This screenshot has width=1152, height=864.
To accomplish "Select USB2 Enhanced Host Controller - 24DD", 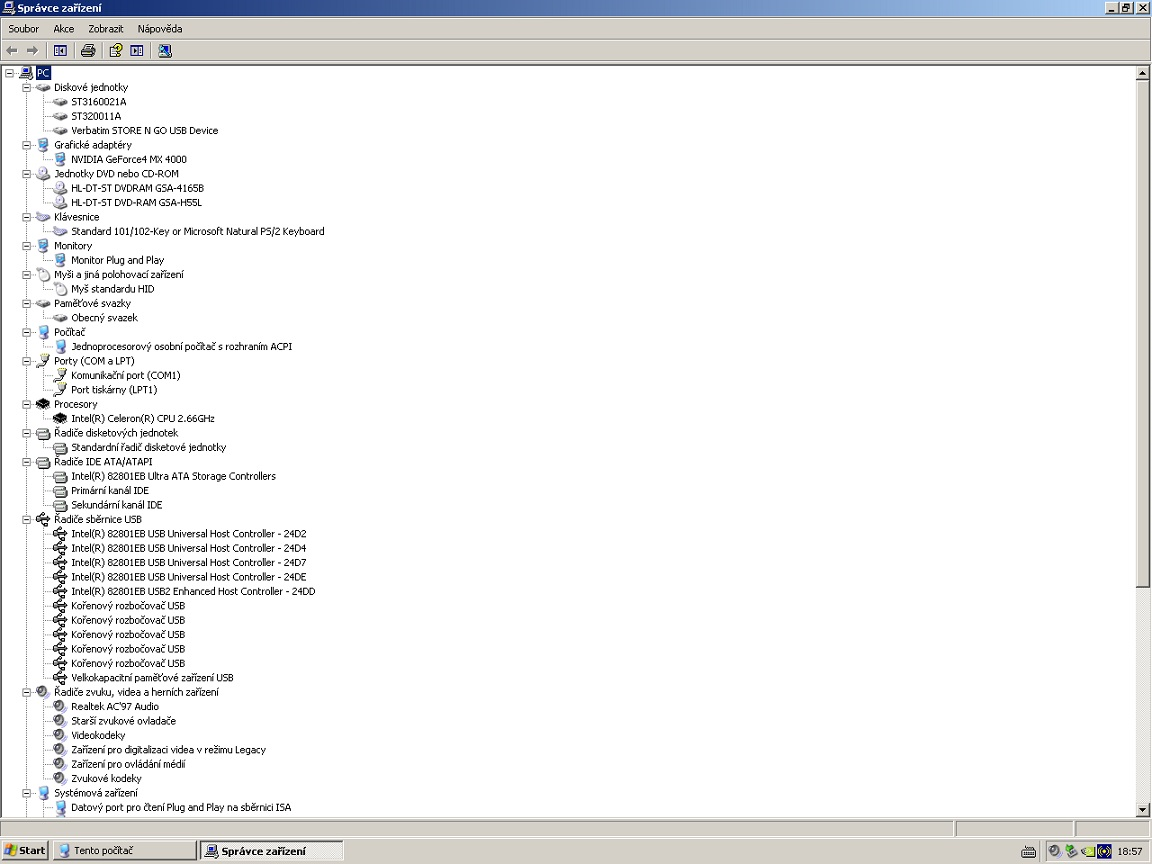I will click(x=193, y=591).
